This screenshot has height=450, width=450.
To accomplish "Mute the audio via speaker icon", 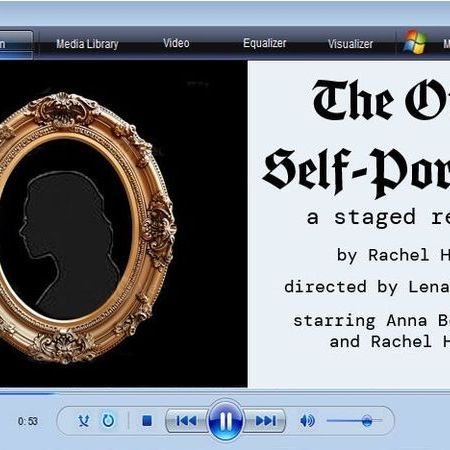I will pos(307,421).
